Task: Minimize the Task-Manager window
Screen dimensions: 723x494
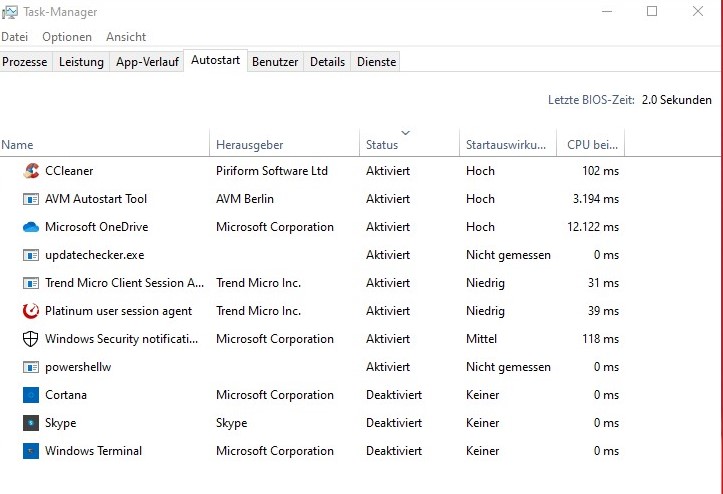Action: tap(607, 11)
